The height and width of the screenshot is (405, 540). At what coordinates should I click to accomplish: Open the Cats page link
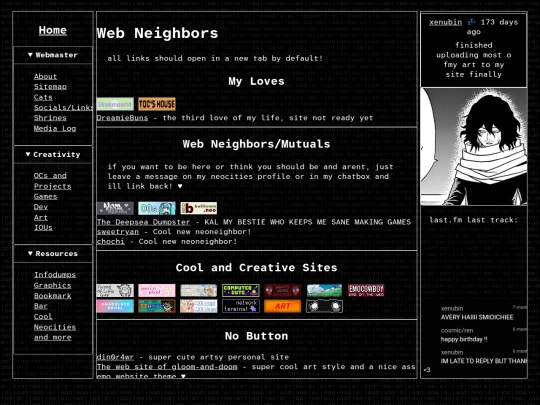[43, 97]
